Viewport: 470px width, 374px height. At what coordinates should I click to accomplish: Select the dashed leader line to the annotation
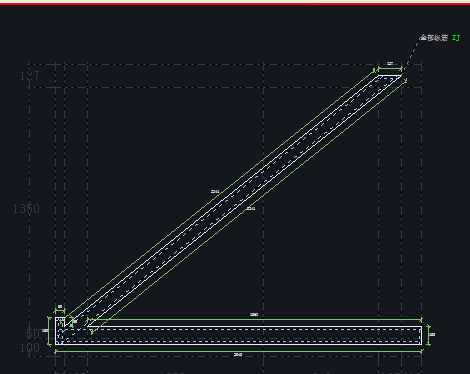coord(411,55)
